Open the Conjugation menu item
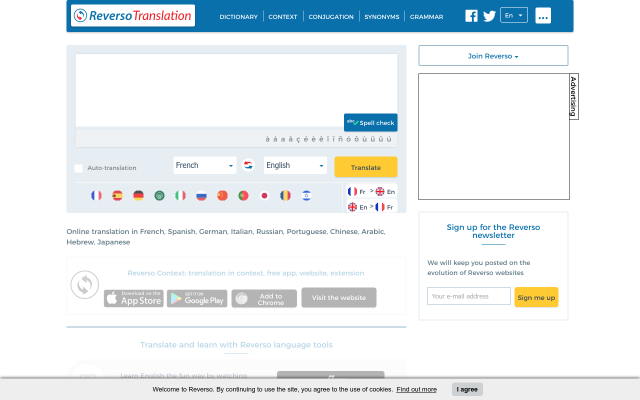Screen dimensions: 640x400 pyautogui.click(x=331, y=17)
